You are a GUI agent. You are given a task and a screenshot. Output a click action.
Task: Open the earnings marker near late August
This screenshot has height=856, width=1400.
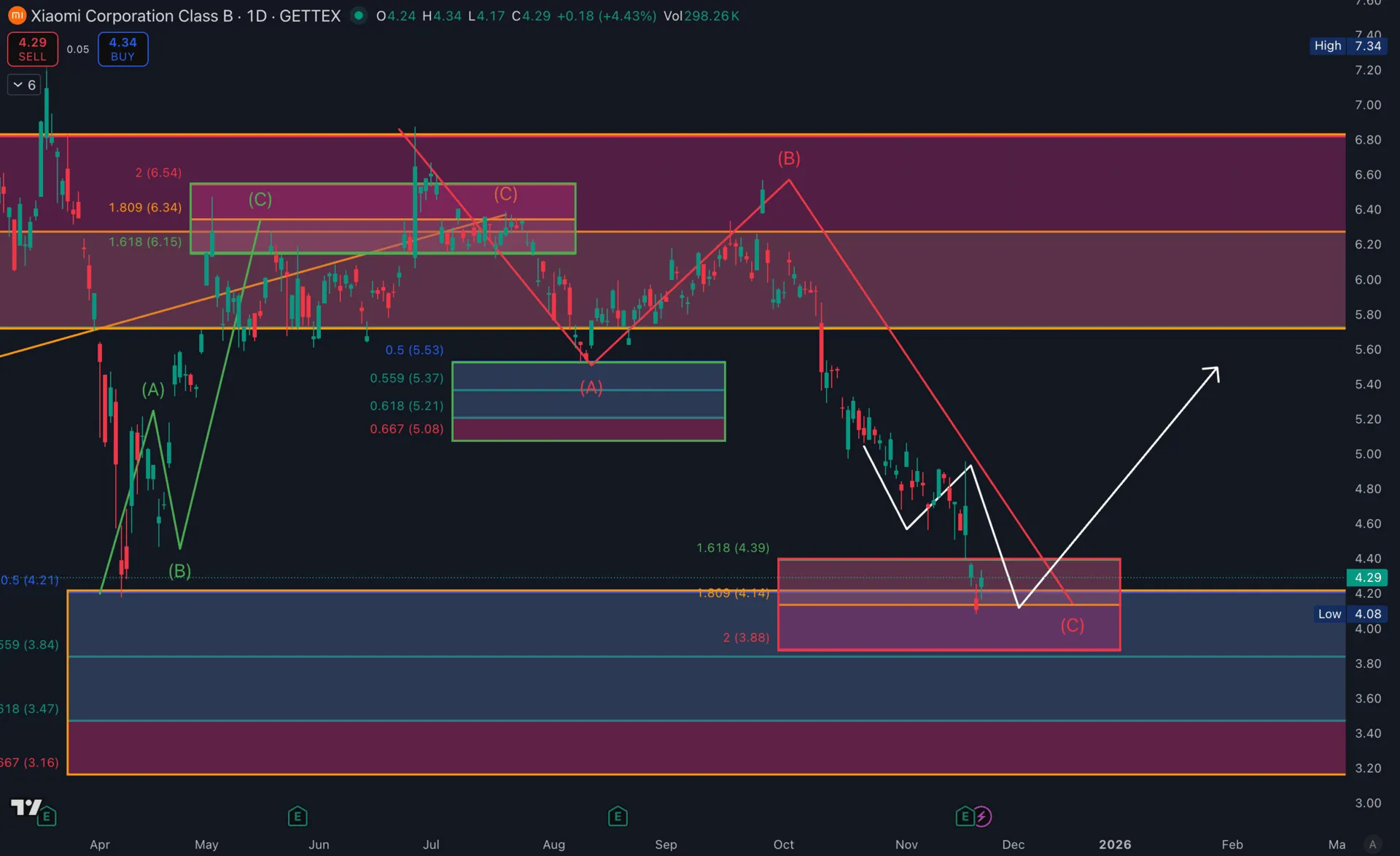[618, 816]
